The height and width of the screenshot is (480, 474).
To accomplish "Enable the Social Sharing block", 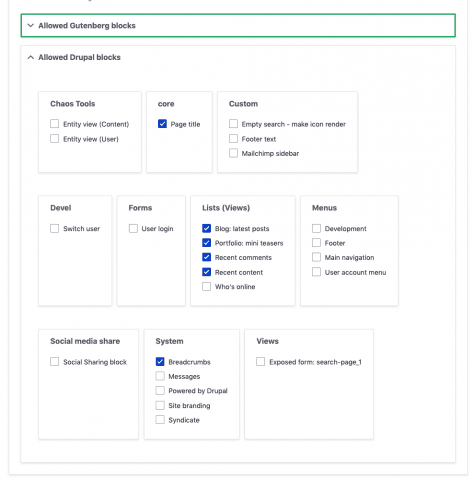I will (55, 362).
